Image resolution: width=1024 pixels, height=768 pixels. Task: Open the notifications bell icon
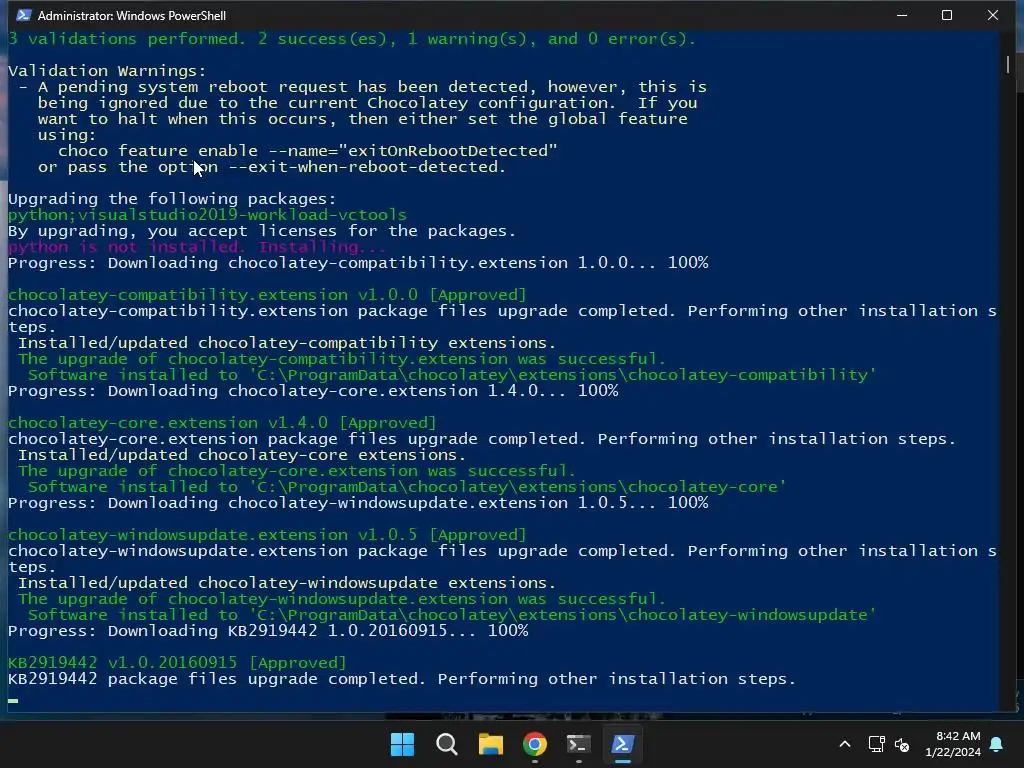[997, 744]
